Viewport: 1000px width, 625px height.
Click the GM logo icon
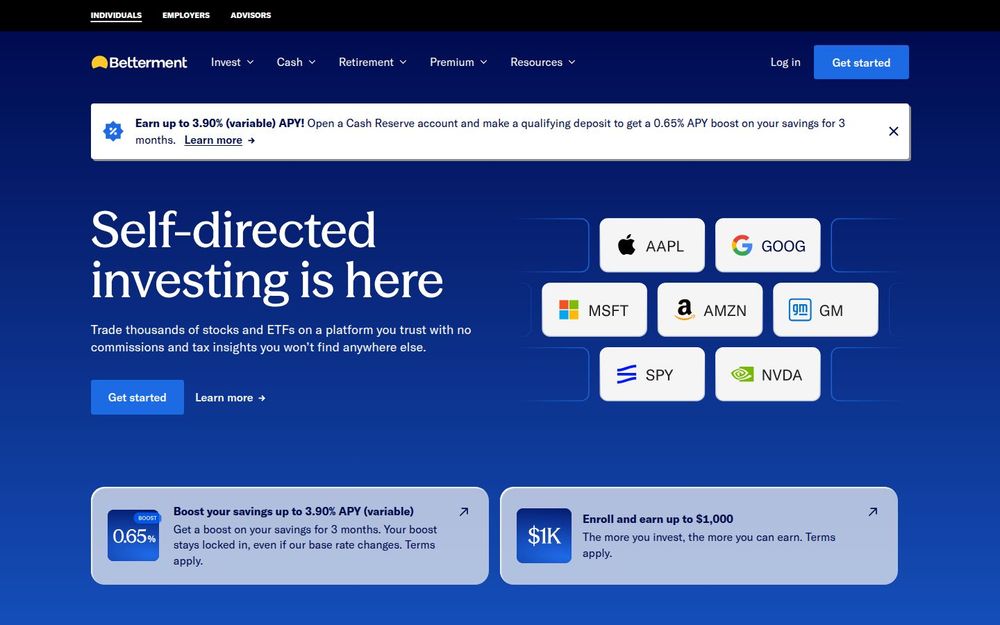click(x=800, y=309)
